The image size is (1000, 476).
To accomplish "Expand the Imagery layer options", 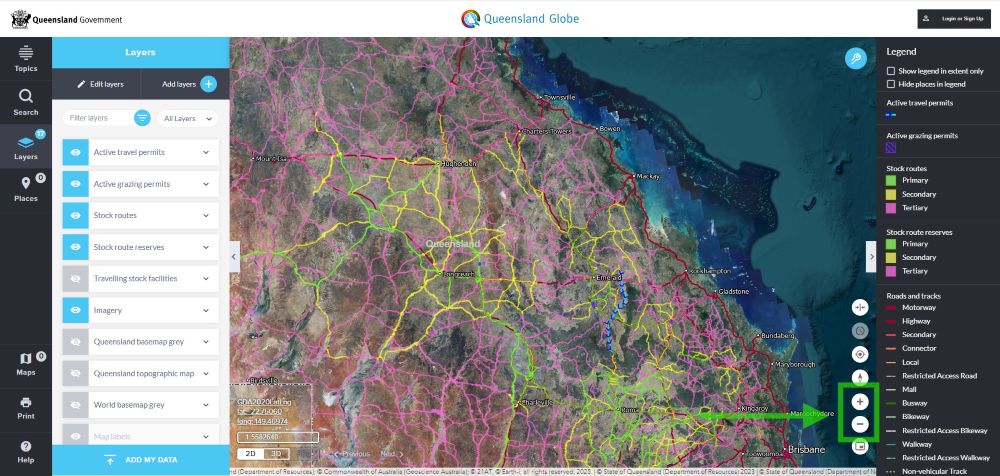I will [x=206, y=310].
